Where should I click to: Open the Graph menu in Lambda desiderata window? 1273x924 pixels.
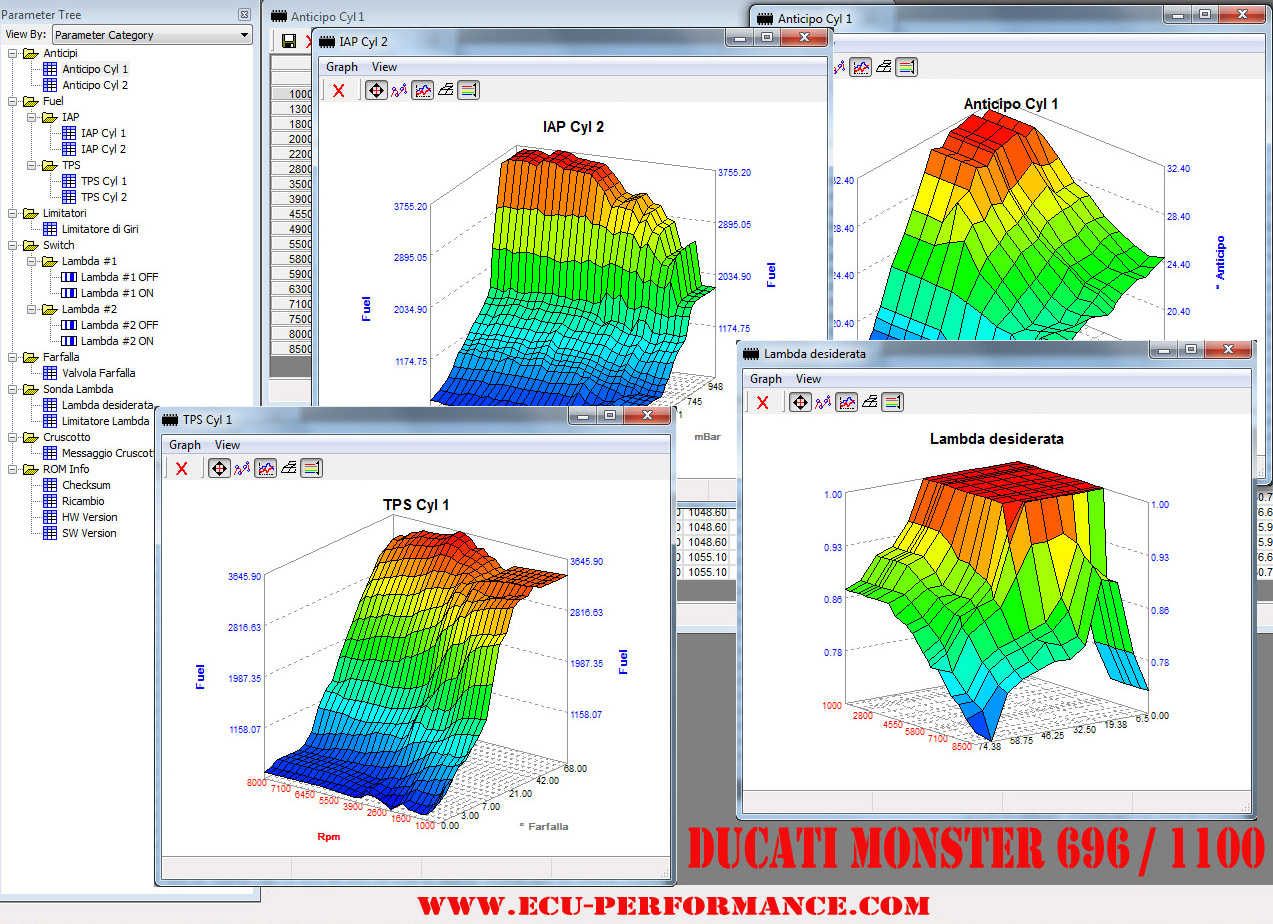coord(766,379)
